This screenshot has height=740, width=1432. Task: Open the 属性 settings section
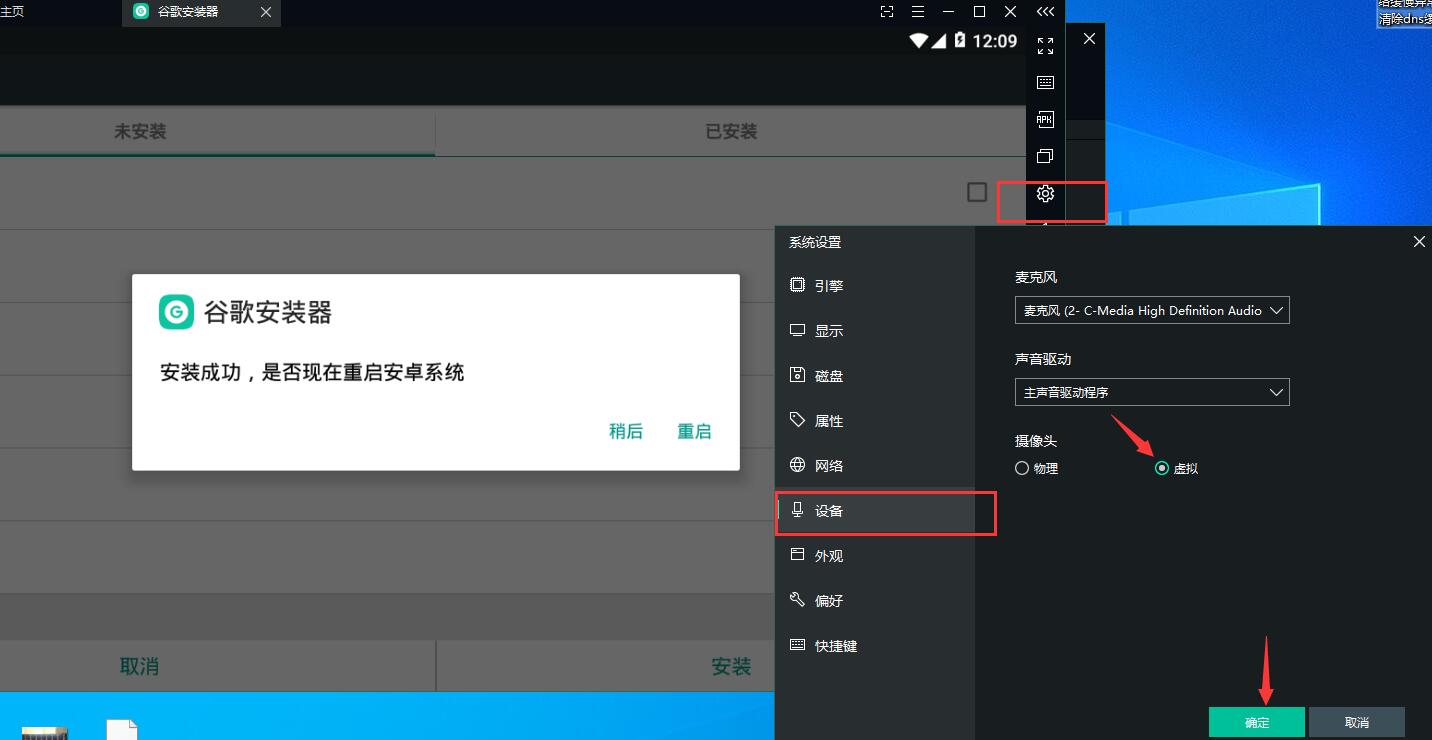(x=875, y=420)
